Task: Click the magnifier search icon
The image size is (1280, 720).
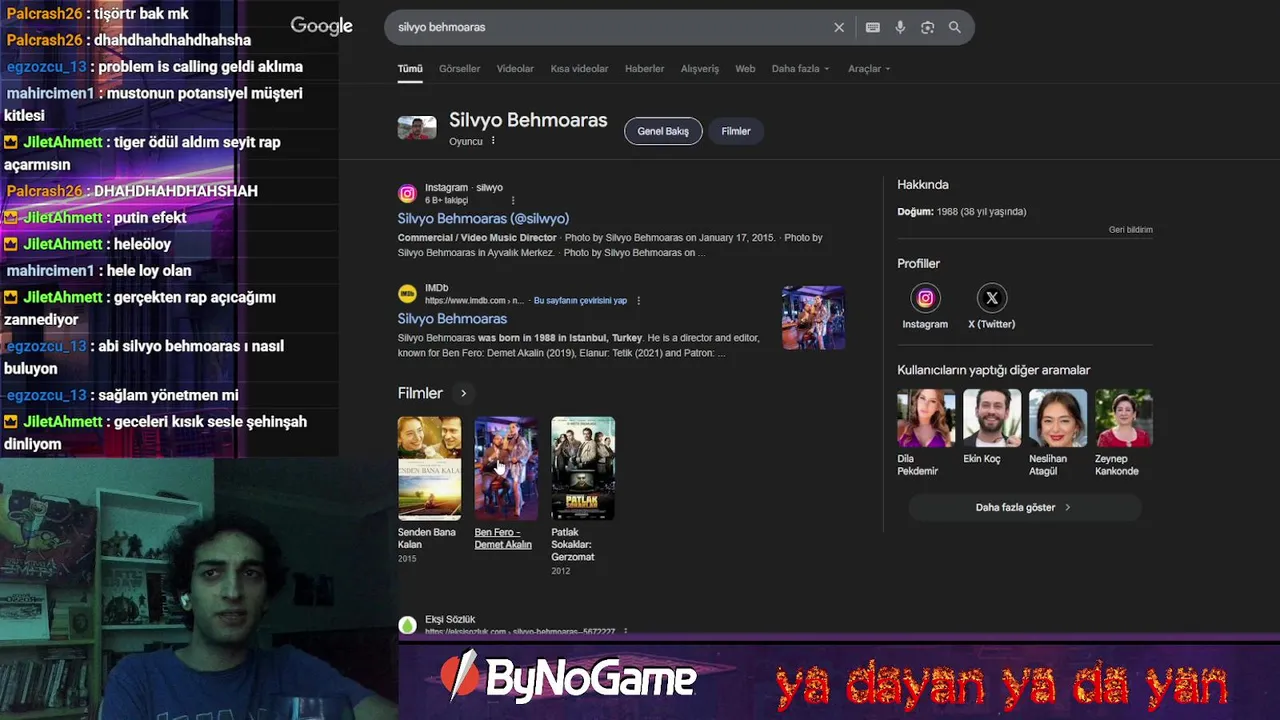Action: 955,28
